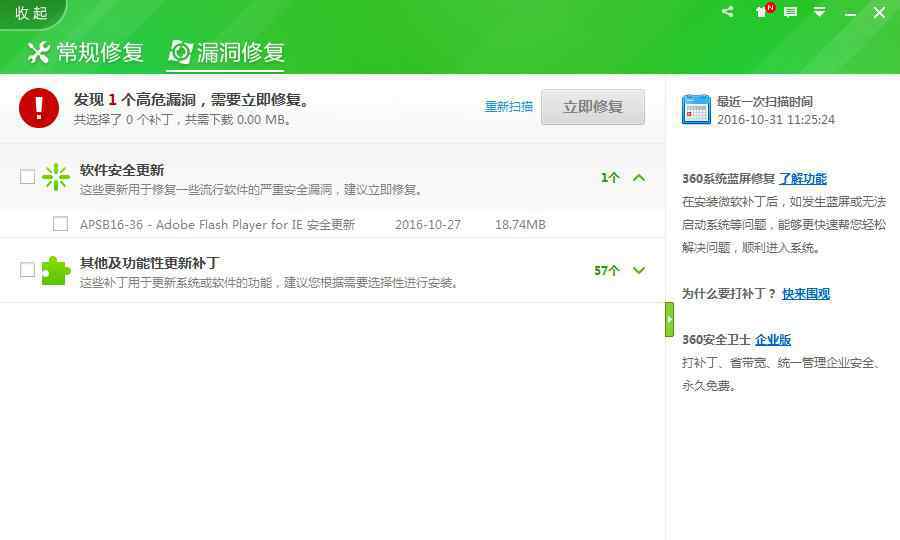Open 快来围观 link
The width and height of the screenshot is (900, 540).
point(806,294)
